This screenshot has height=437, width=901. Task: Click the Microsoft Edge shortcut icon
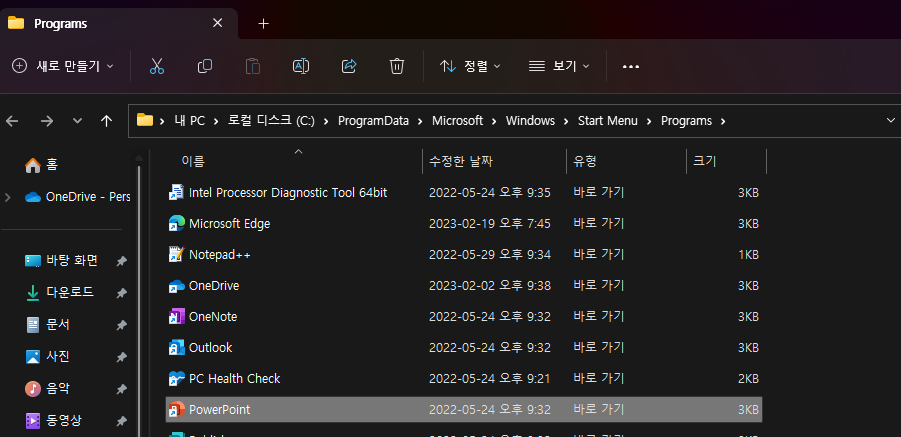176,223
